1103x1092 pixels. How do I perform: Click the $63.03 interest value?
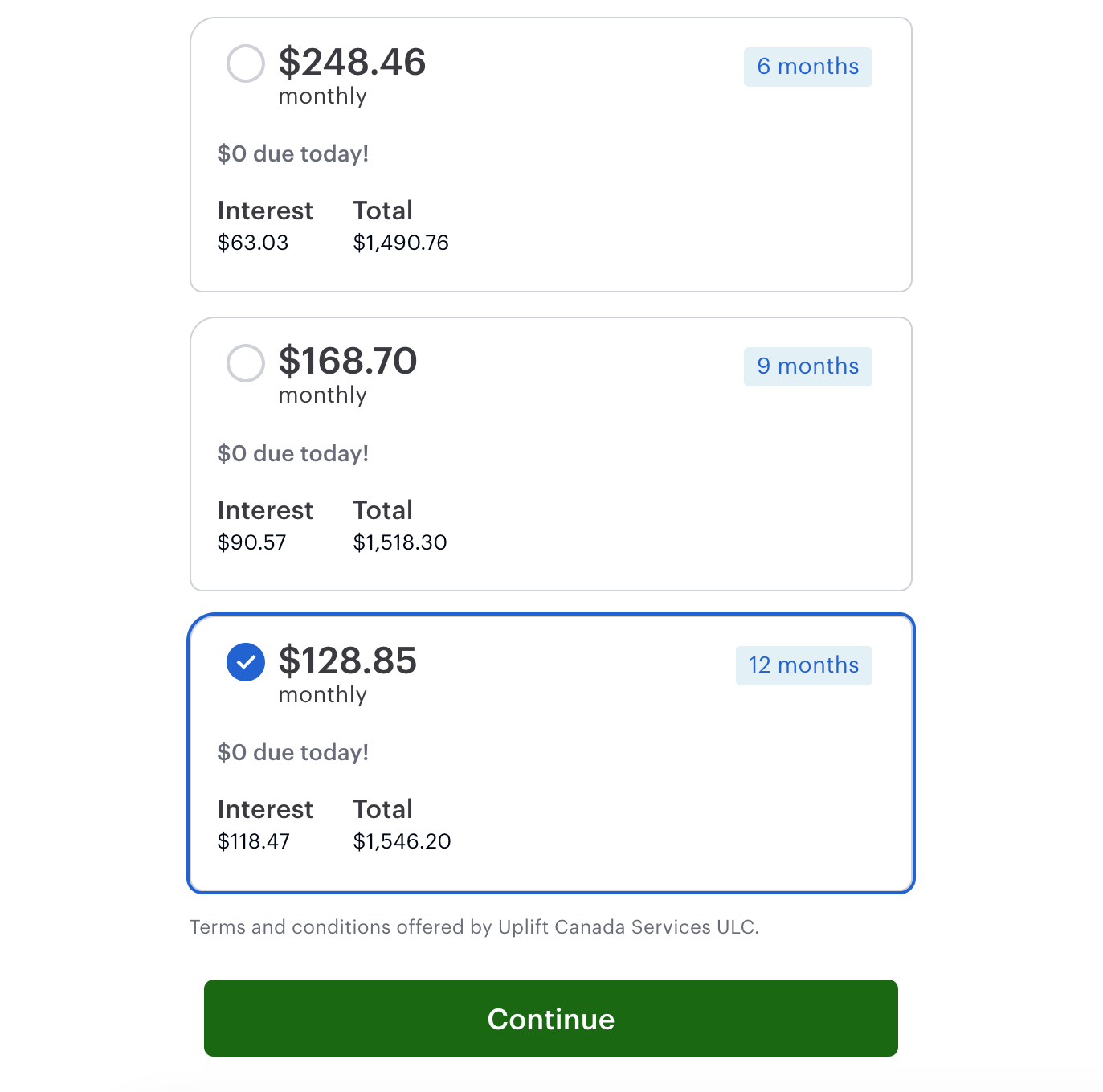pos(253,243)
